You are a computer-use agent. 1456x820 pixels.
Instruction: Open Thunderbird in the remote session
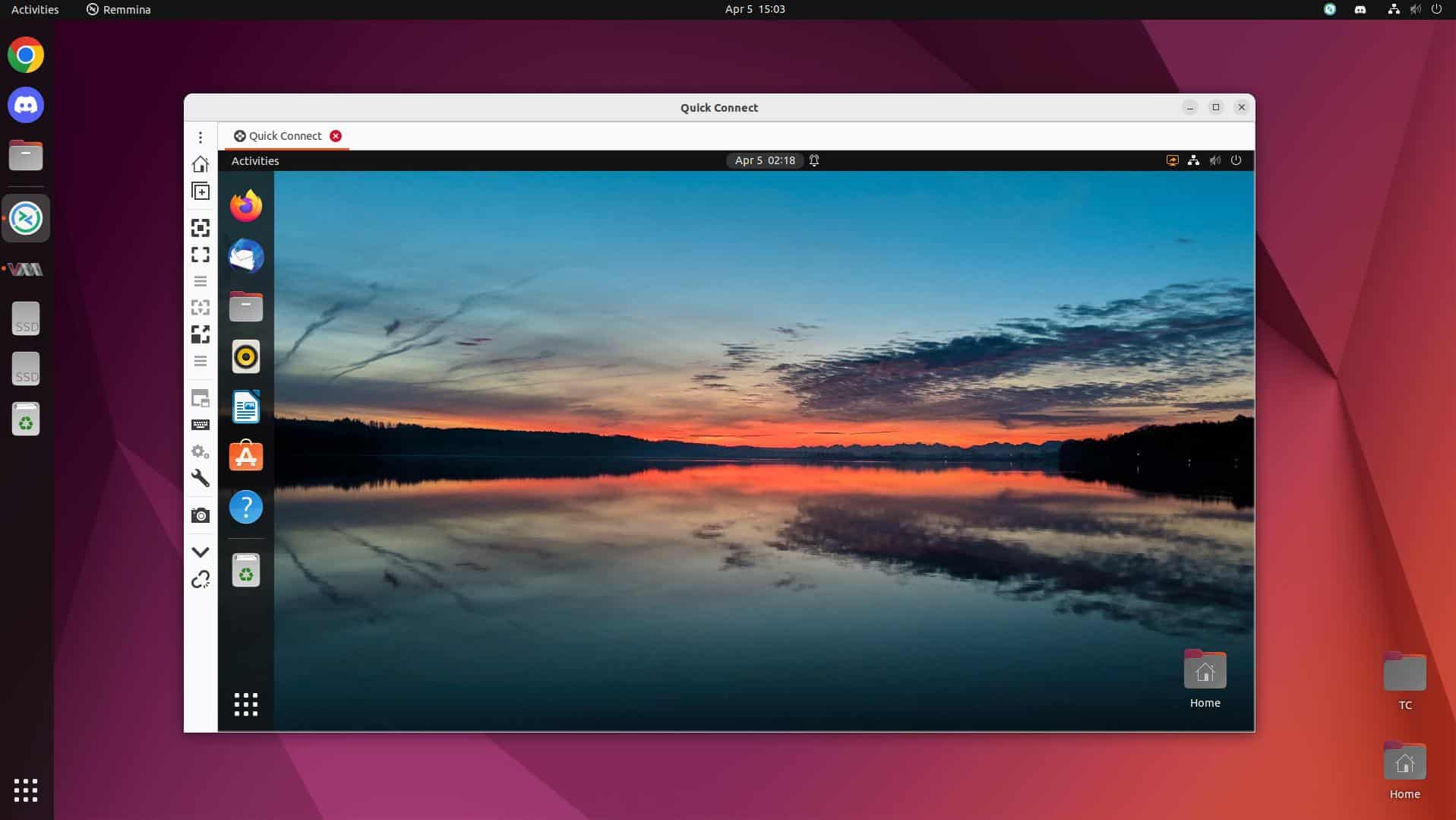245,256
